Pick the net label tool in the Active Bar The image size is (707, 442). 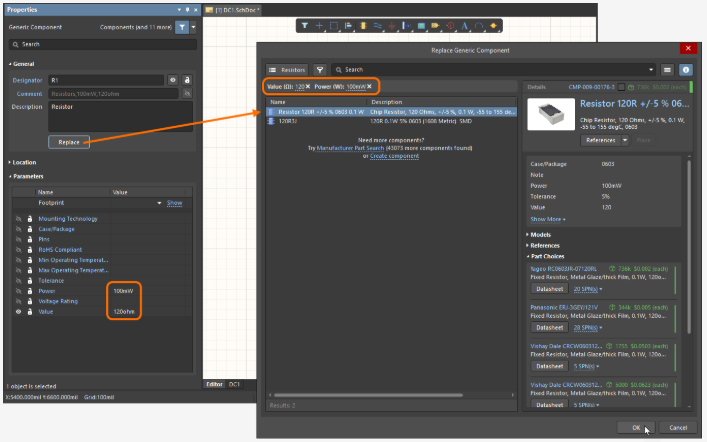pyautogui.click(x=406, y=26)
